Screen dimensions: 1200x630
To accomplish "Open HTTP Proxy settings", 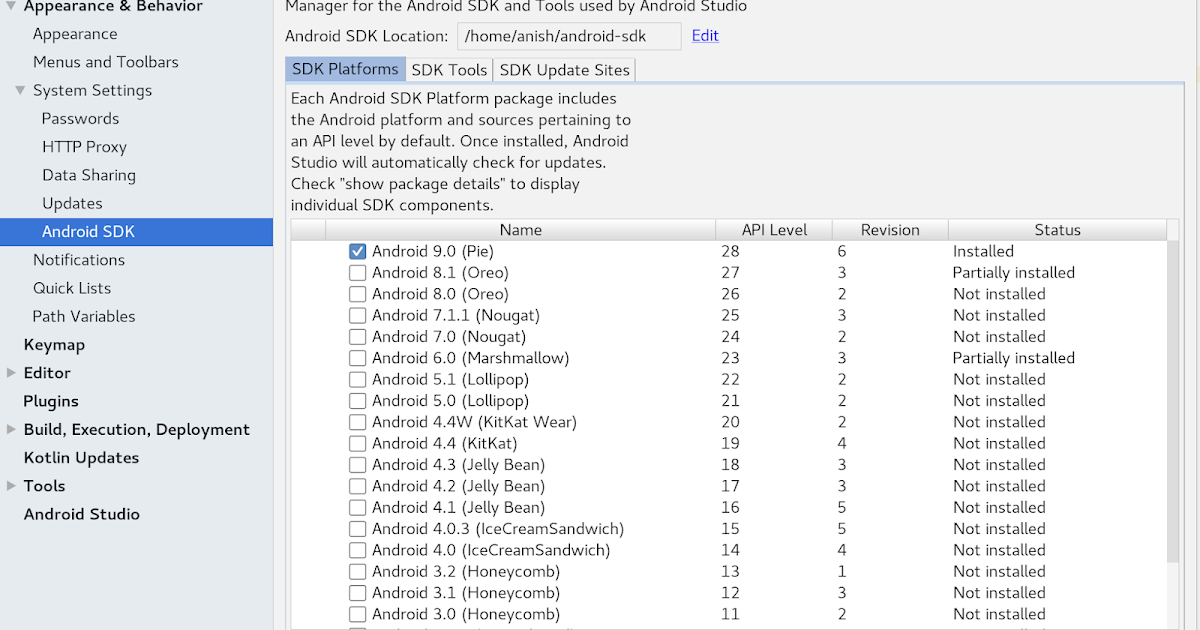I will point(84,147).
